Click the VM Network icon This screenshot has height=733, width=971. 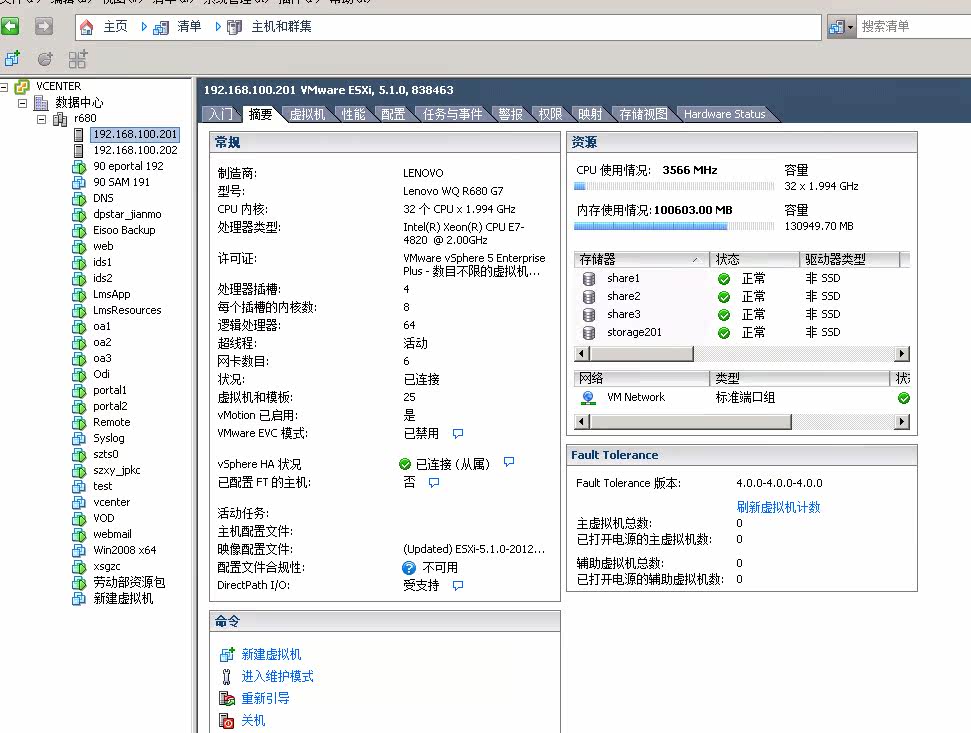pos(588,397)
